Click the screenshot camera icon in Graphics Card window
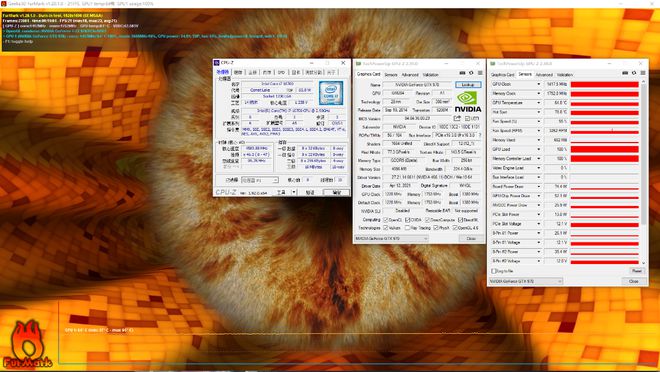The width and height of the screenshot is (660, 372). pyautogui.click(x=462, y=73)
